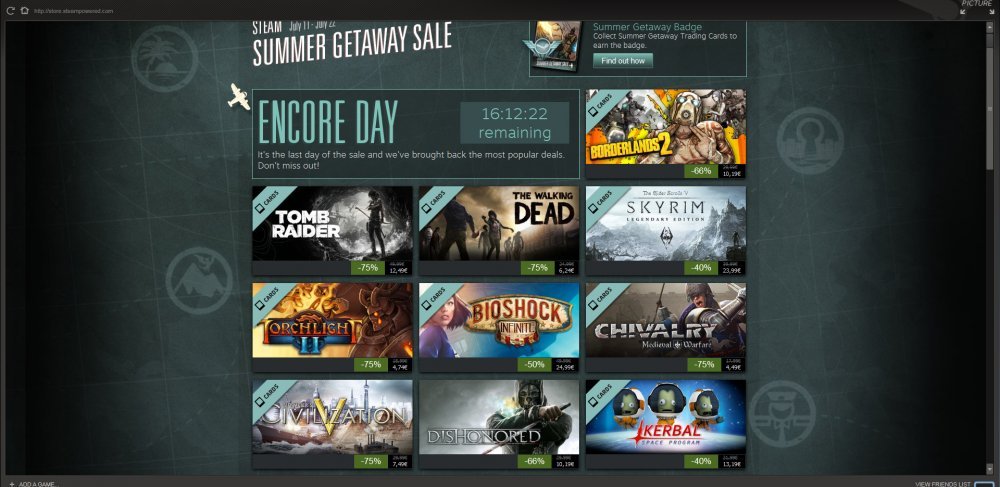Click the white airplane icon

(x=239, y=96)
